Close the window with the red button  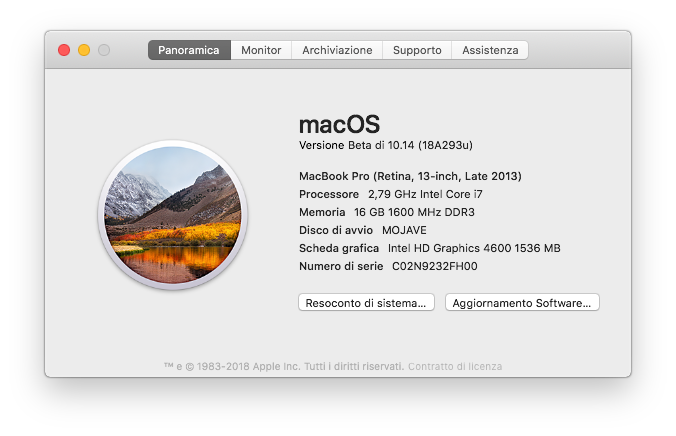click(64, 50)
